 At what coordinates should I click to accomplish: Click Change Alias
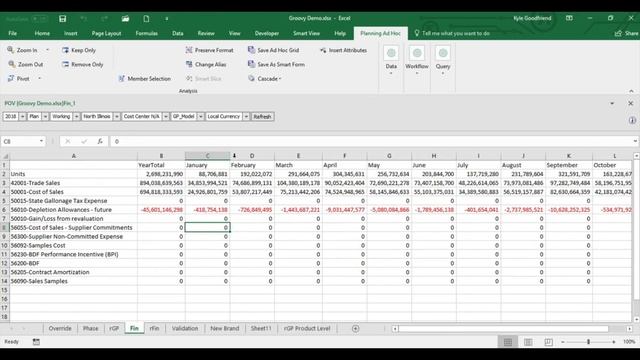[206, 64]
